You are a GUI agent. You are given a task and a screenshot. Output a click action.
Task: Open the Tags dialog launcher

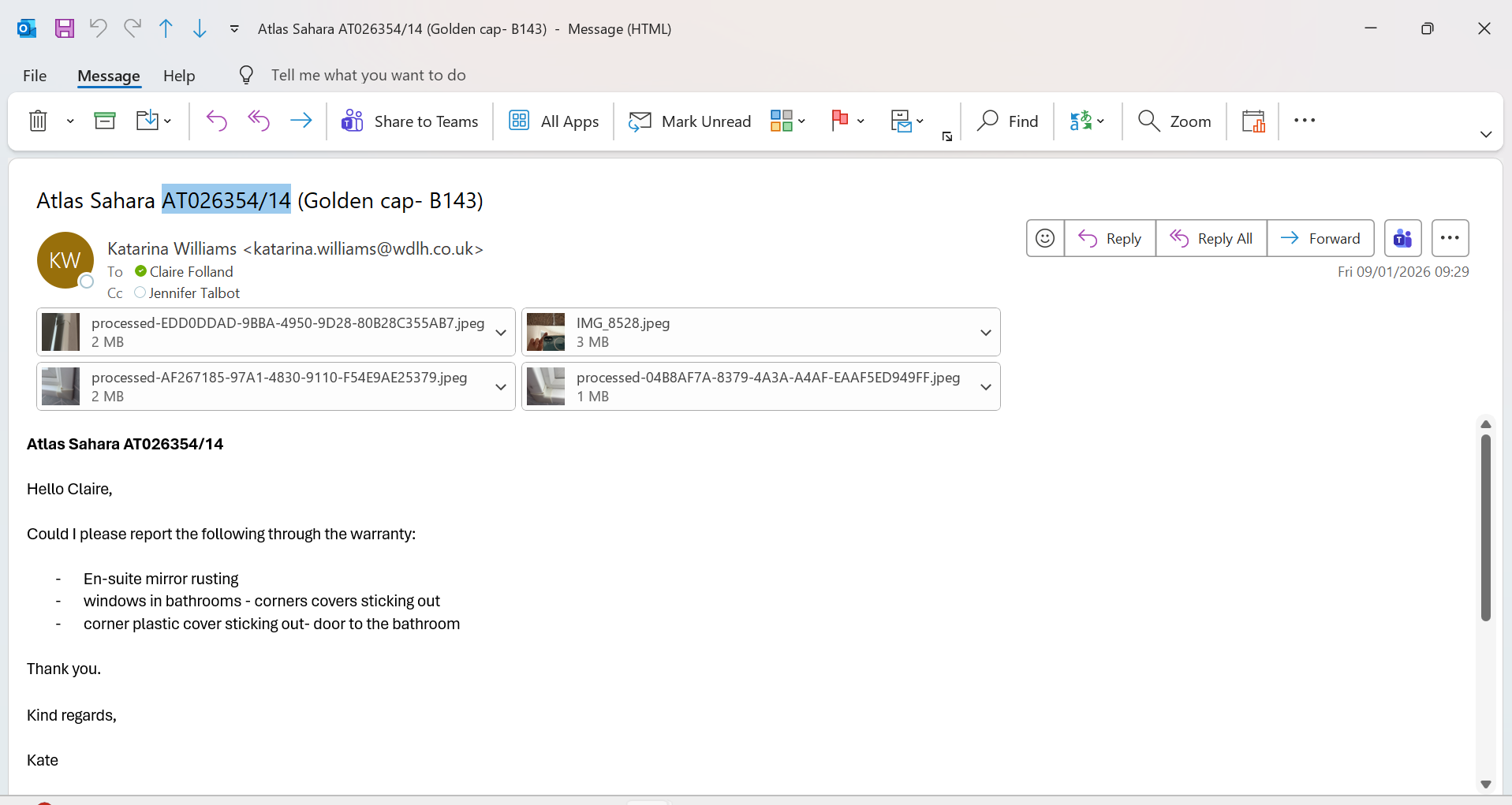(x=947, y=136)
